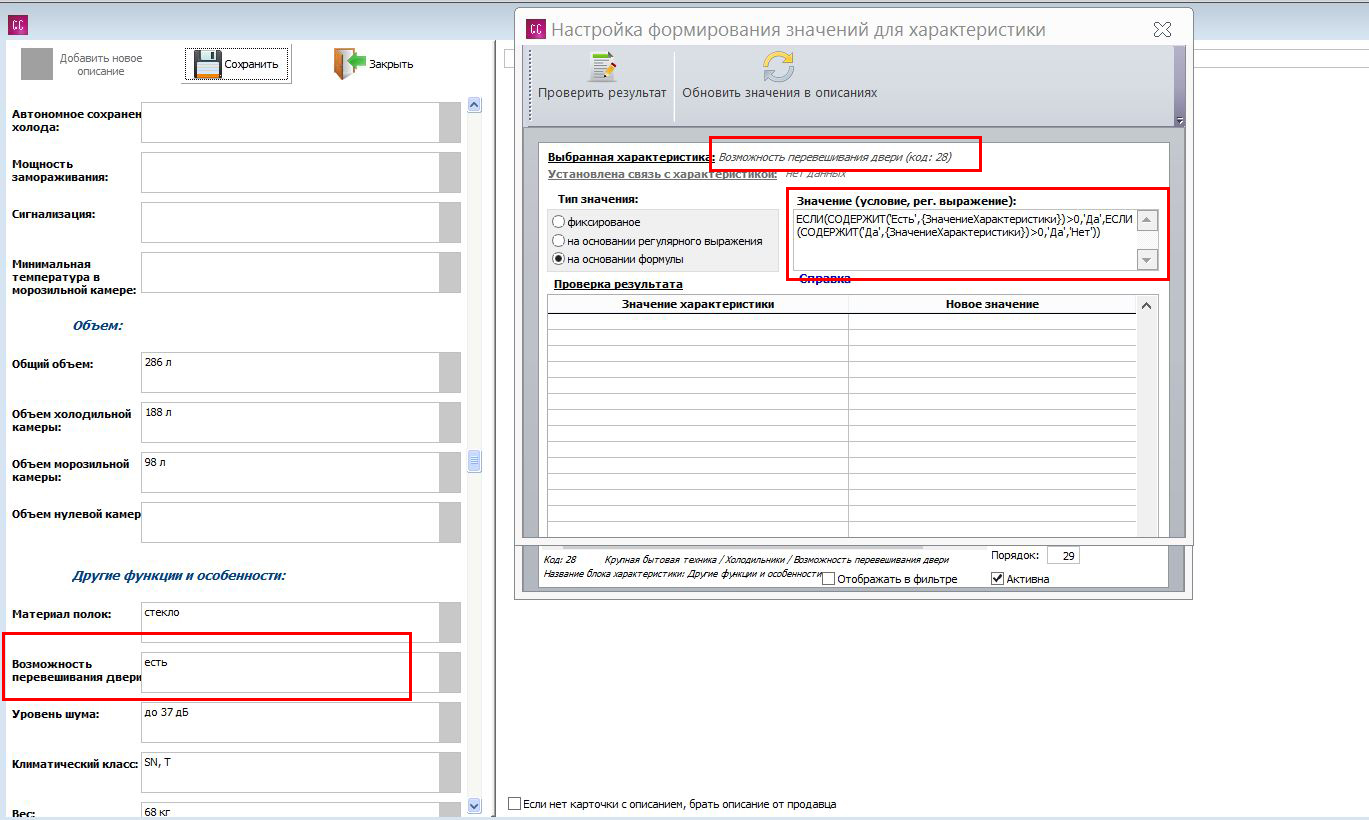Click the empty Сигнализация field
This screenshot has width=1369, height=820.
point(290,222)
